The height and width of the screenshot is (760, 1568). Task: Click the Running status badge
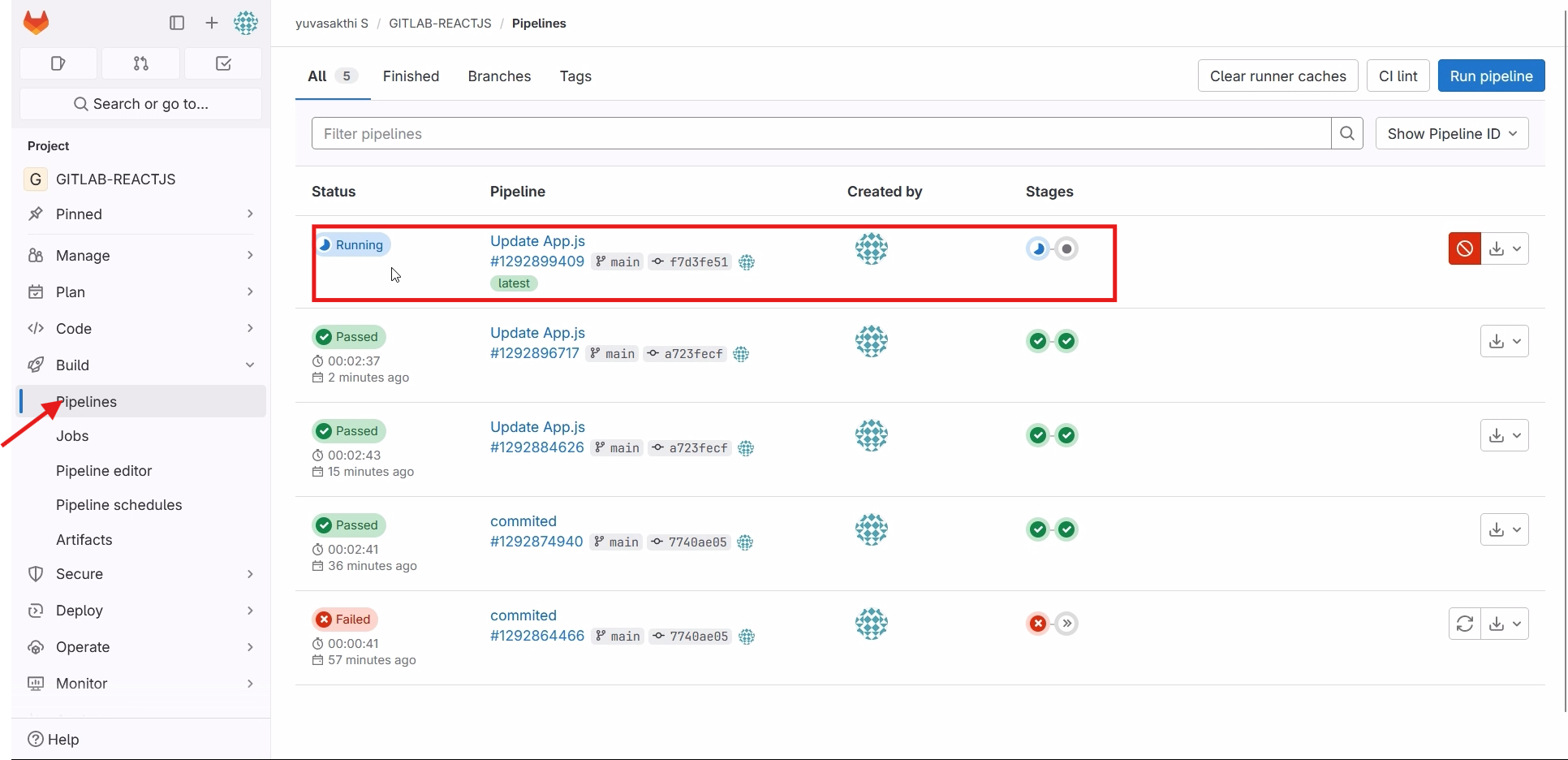click(352, 244)
